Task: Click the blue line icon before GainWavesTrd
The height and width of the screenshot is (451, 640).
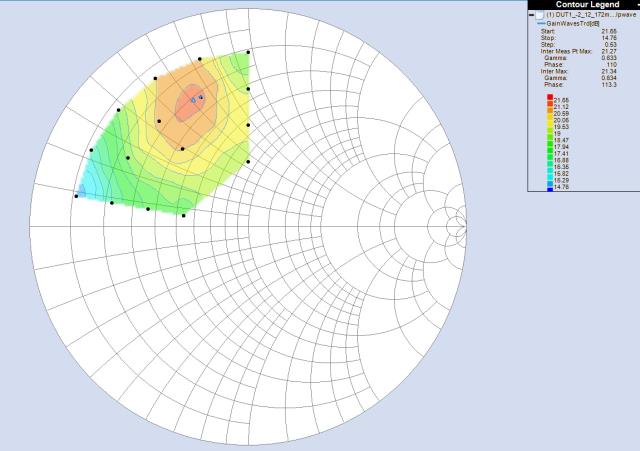Action: [x=542, y=24]
